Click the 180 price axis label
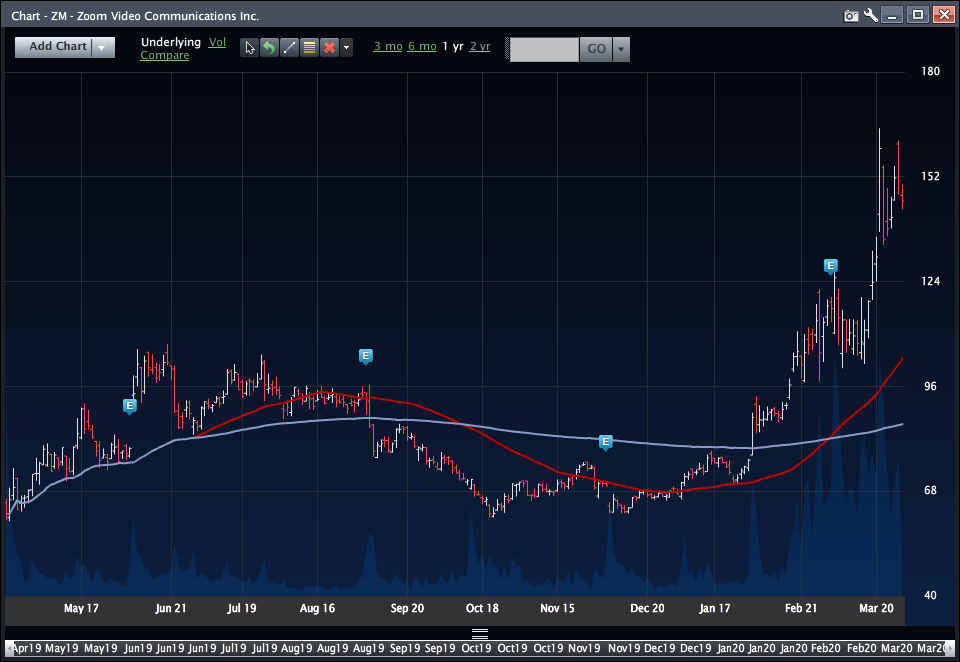The height and width of the screenshot is (662, 960). tap(930, 72)
